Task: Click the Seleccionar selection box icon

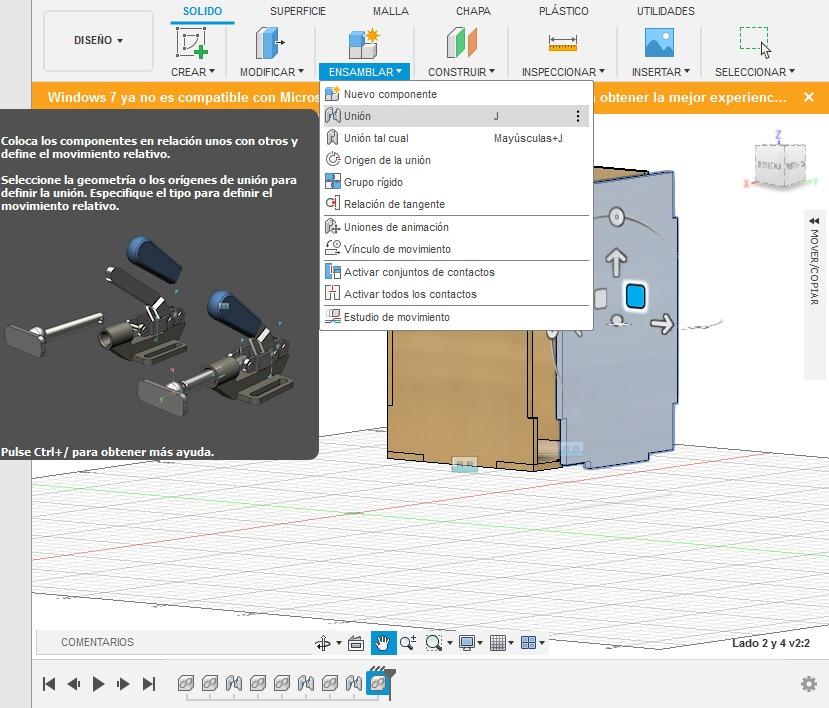Action: pyautogui.click(x=754, y=42)
